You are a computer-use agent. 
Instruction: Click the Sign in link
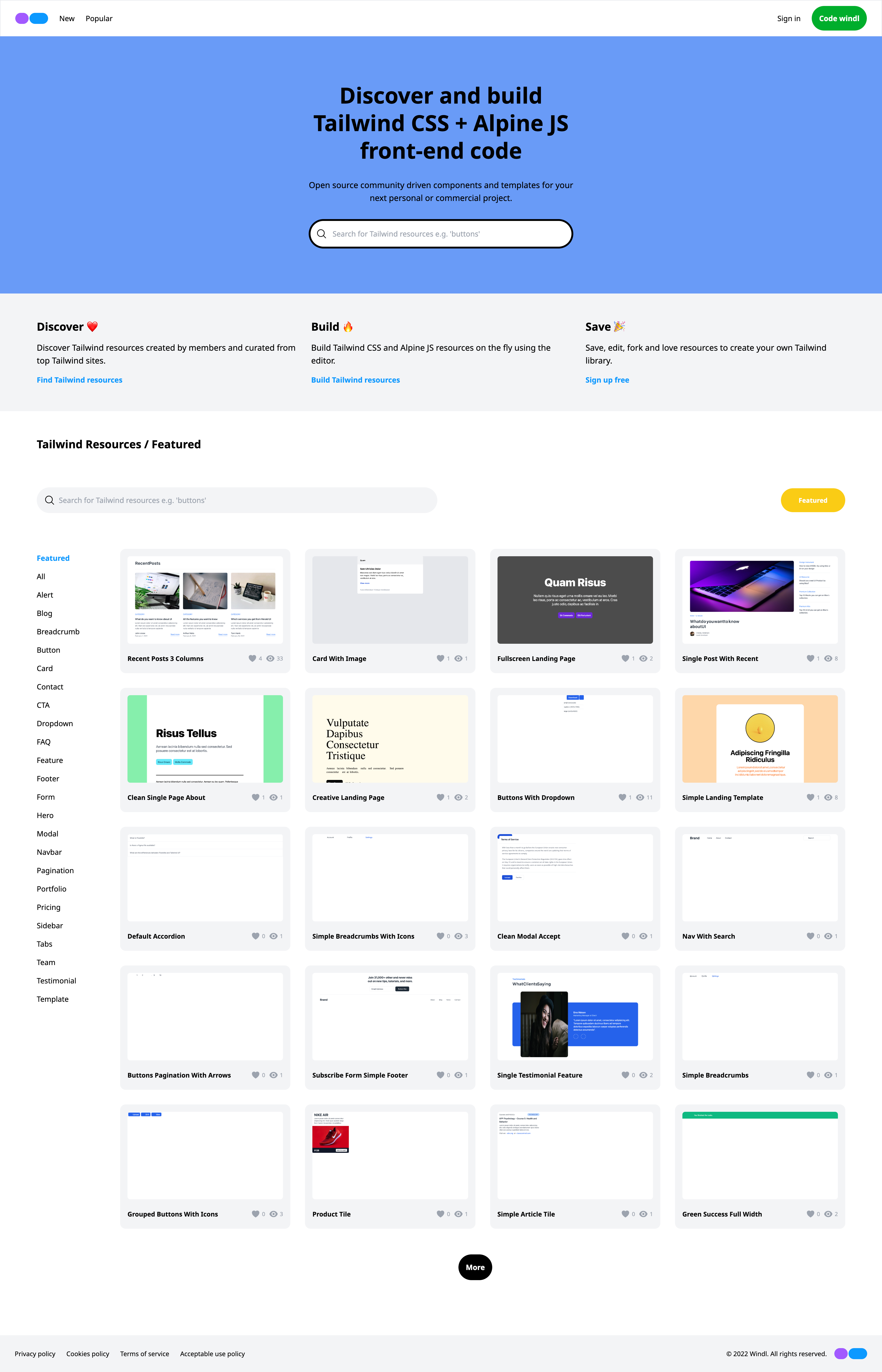coord(789,18)
